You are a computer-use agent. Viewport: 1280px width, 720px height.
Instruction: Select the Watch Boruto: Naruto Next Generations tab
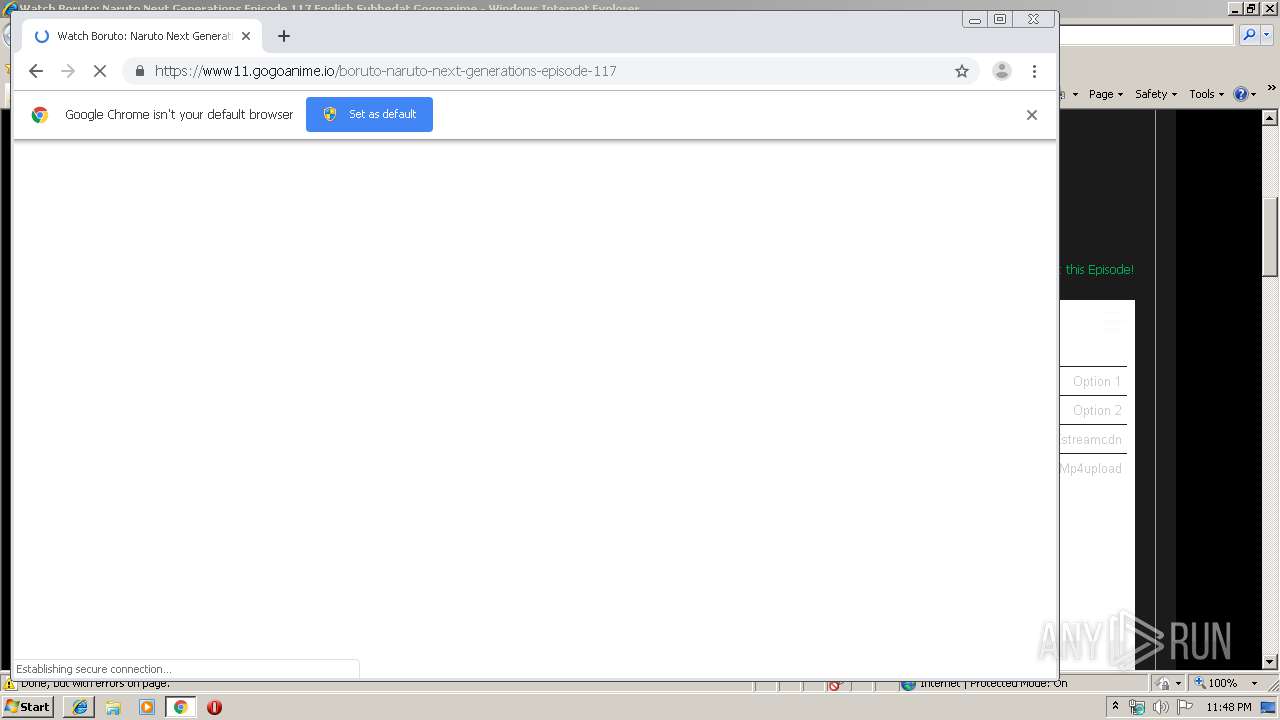click(x=143, y=36)
